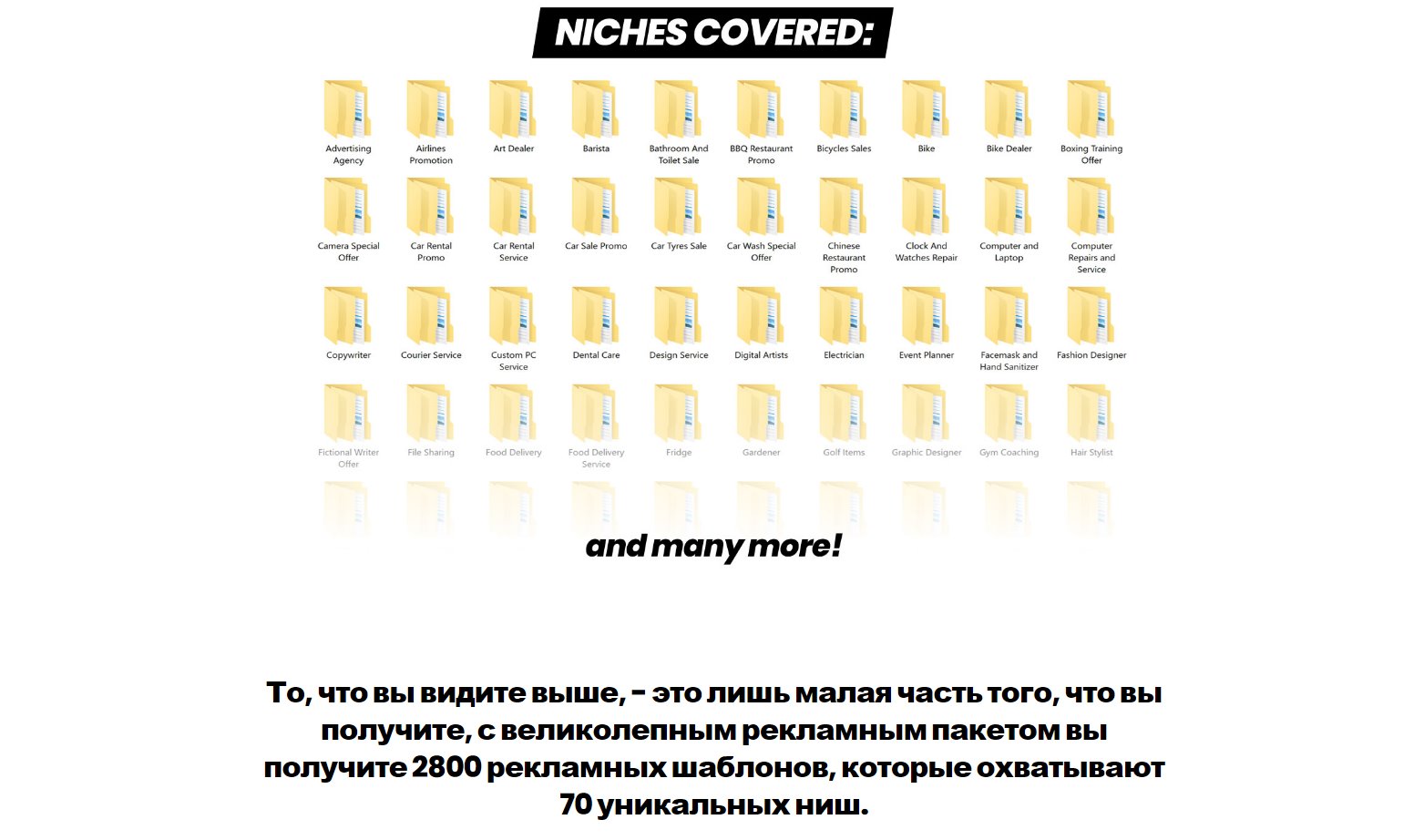This screenshot has width=1424, height=840.
Task: Click the "NICHES COVERED:" heading banner
Action: [712, 33]
